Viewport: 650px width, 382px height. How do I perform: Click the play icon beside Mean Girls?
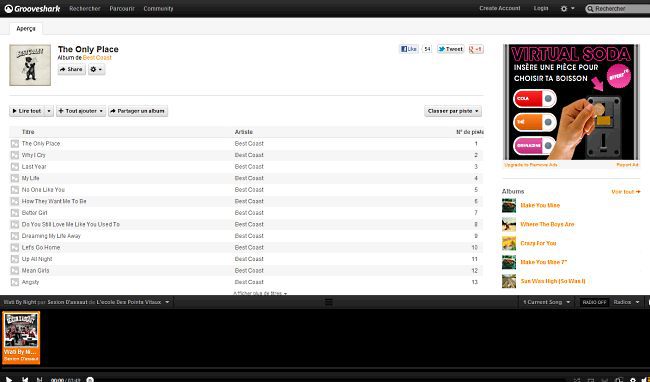point(15,271)
